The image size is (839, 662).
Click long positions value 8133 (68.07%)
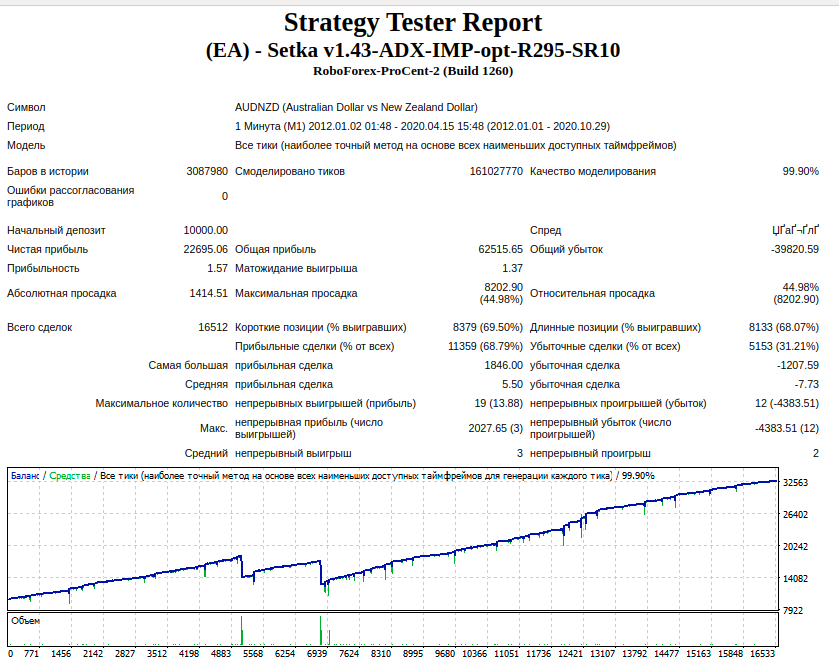(x=784, y=328)
